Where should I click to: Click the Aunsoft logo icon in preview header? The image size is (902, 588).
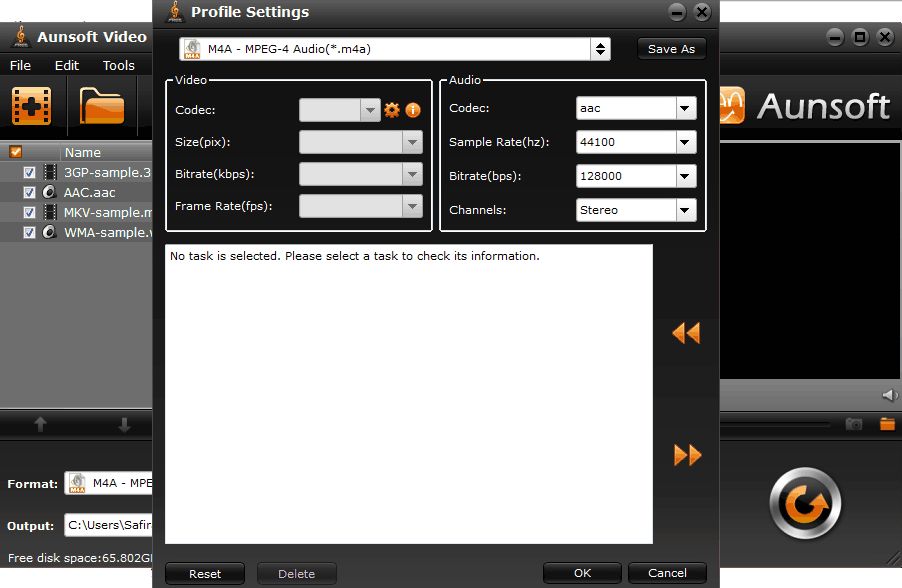click(x=732, y=105)
